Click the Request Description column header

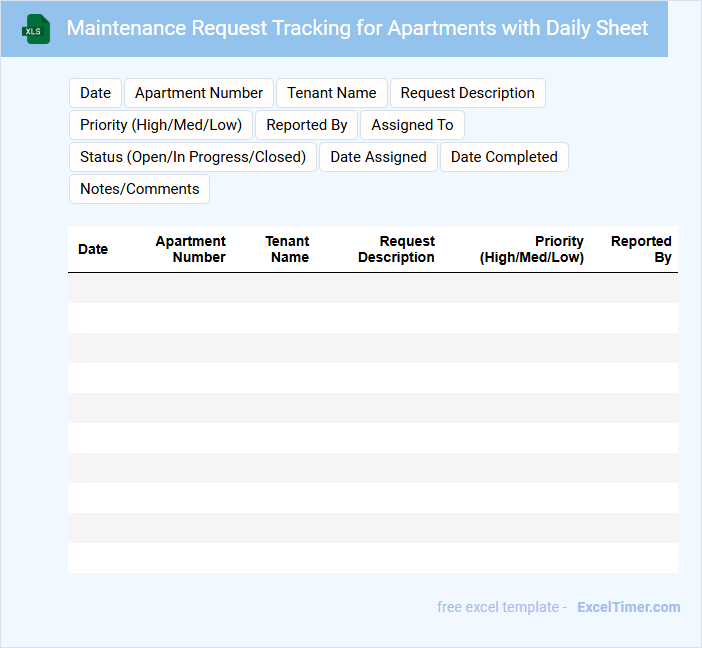[397, 249]
